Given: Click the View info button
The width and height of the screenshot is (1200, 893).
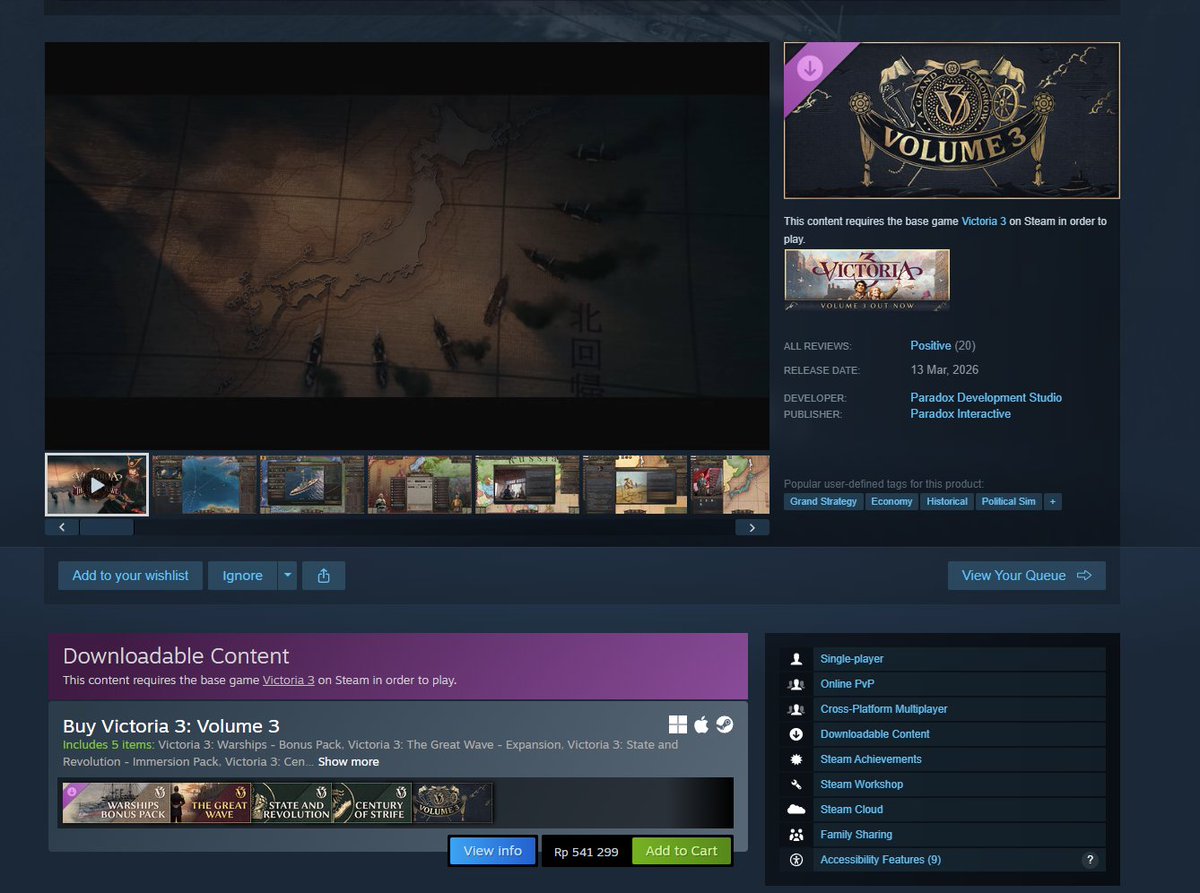Looking at the screenshot, I should pos(493,851).
